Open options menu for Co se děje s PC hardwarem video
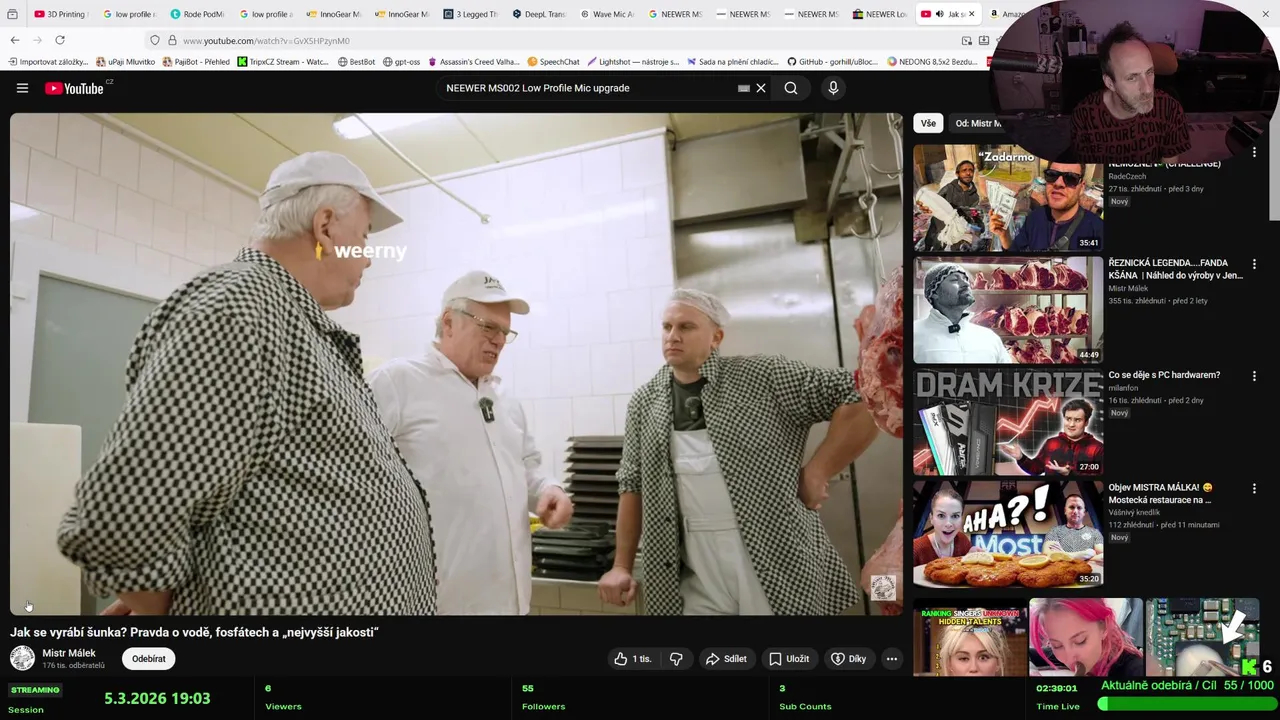This screenshot has width=1280, height=720. (1254, 377)
